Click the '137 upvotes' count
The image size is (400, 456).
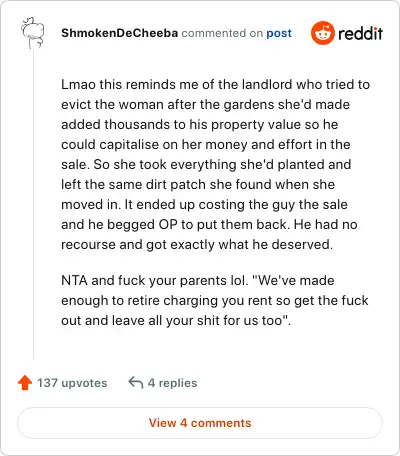72,383
